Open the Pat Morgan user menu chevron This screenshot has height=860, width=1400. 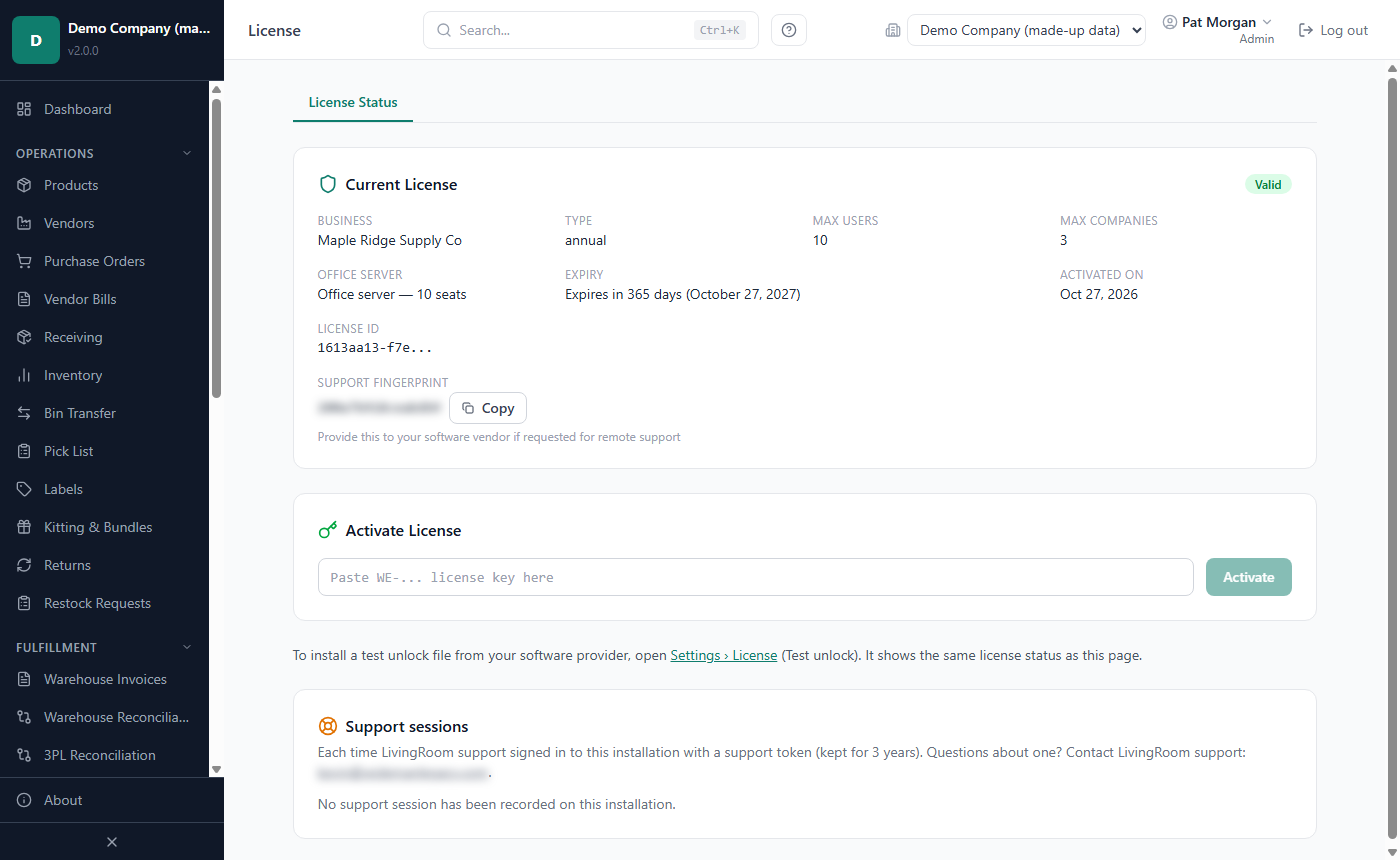point(1267,22)
